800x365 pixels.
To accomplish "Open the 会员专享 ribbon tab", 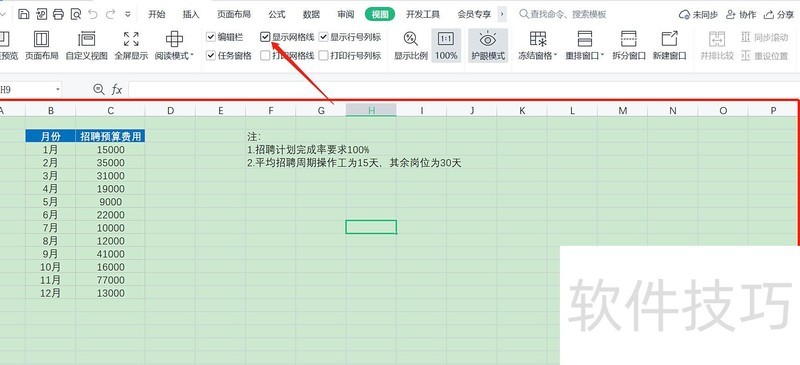I will pyautogui.click(x=474, y=14).
